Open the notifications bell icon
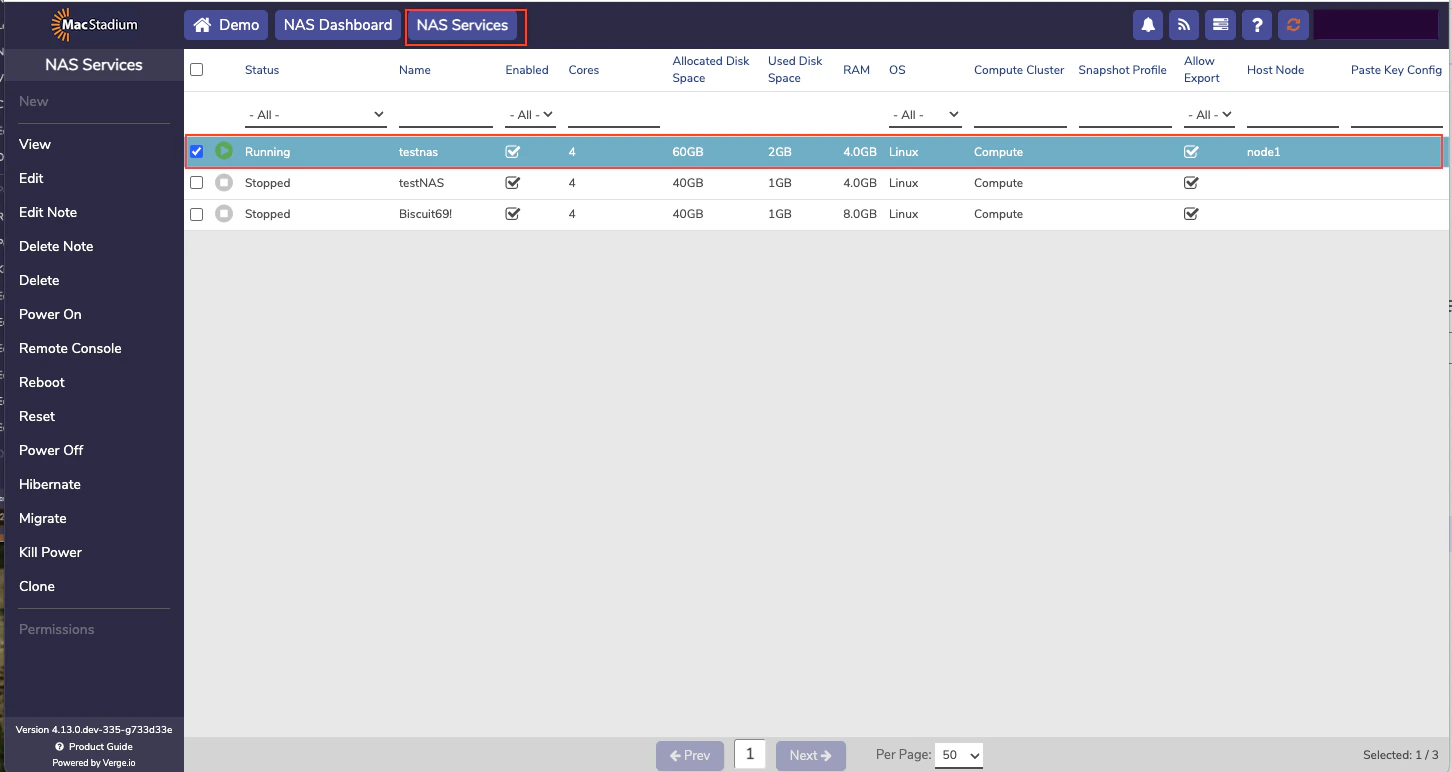This screenshot has height=772, width=1452. 1148,24
